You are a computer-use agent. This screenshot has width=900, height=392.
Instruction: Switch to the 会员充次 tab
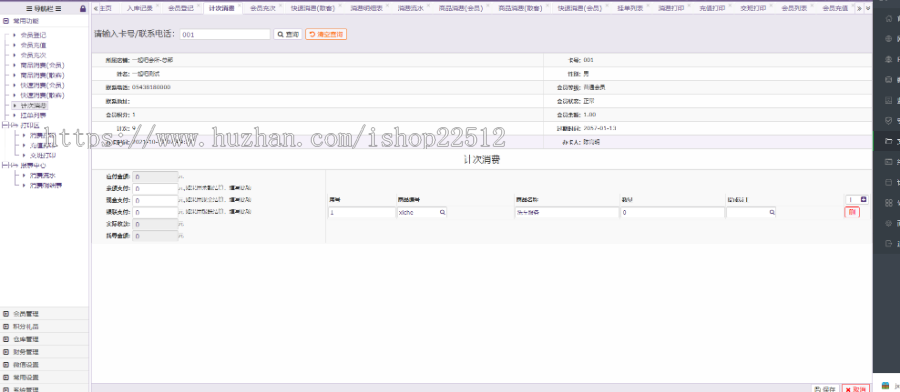click(263, 9)
